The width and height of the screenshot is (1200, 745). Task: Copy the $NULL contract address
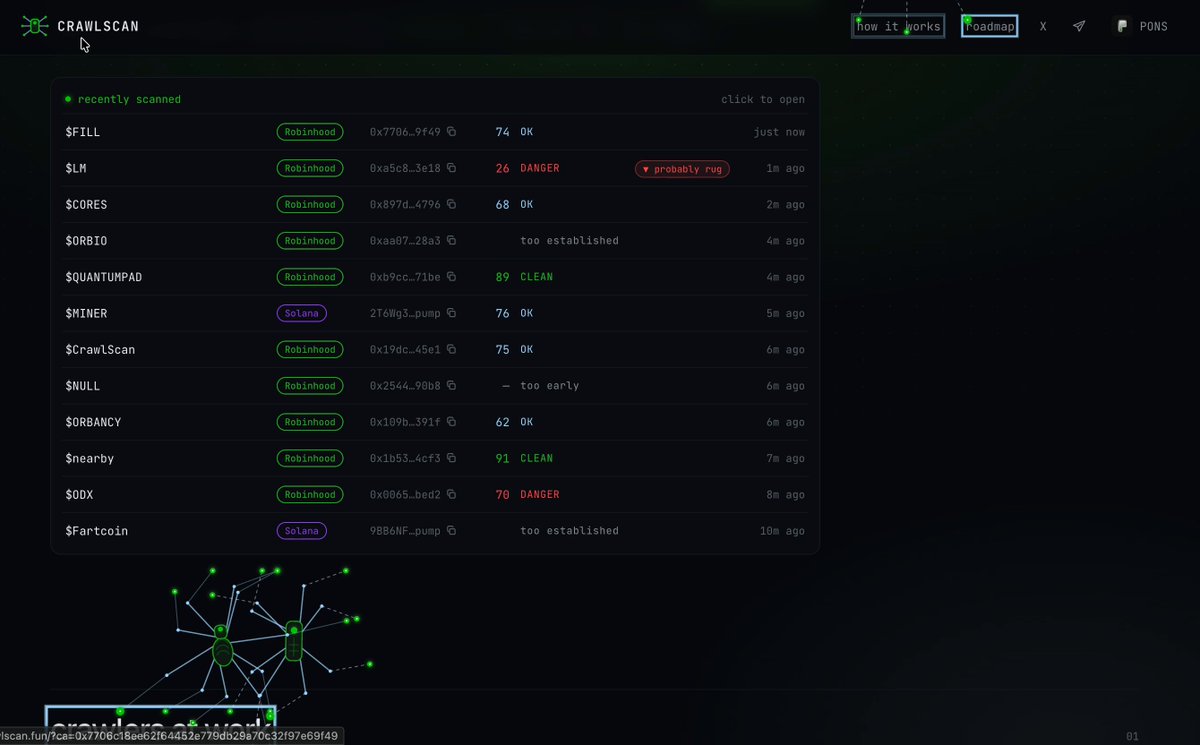(451, 386)
